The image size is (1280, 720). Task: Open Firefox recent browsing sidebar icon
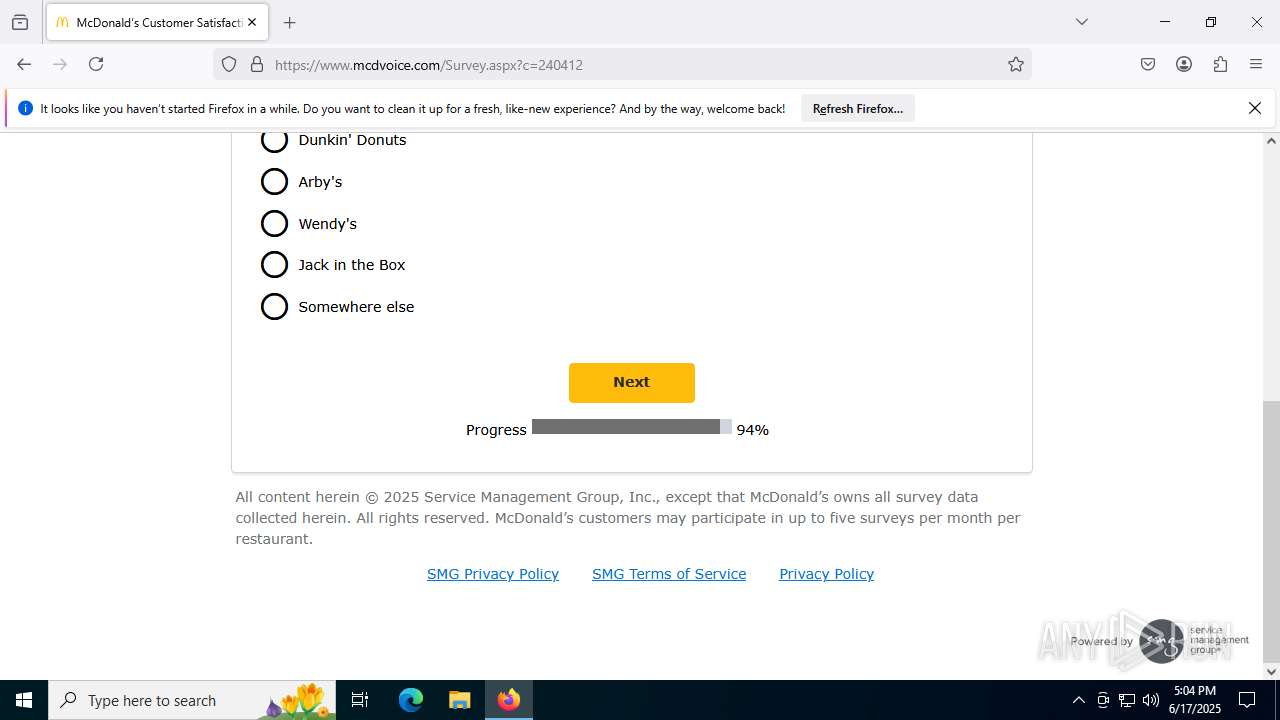20,22
